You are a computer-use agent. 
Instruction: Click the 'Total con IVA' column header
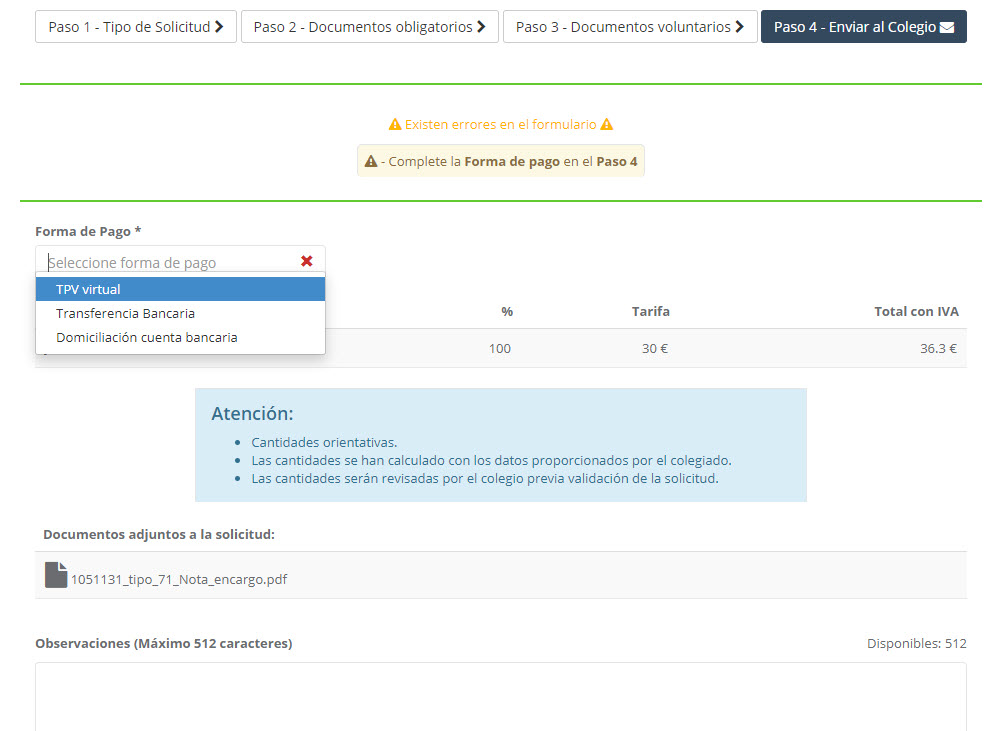pyautogui.click(x=916, y=311)
